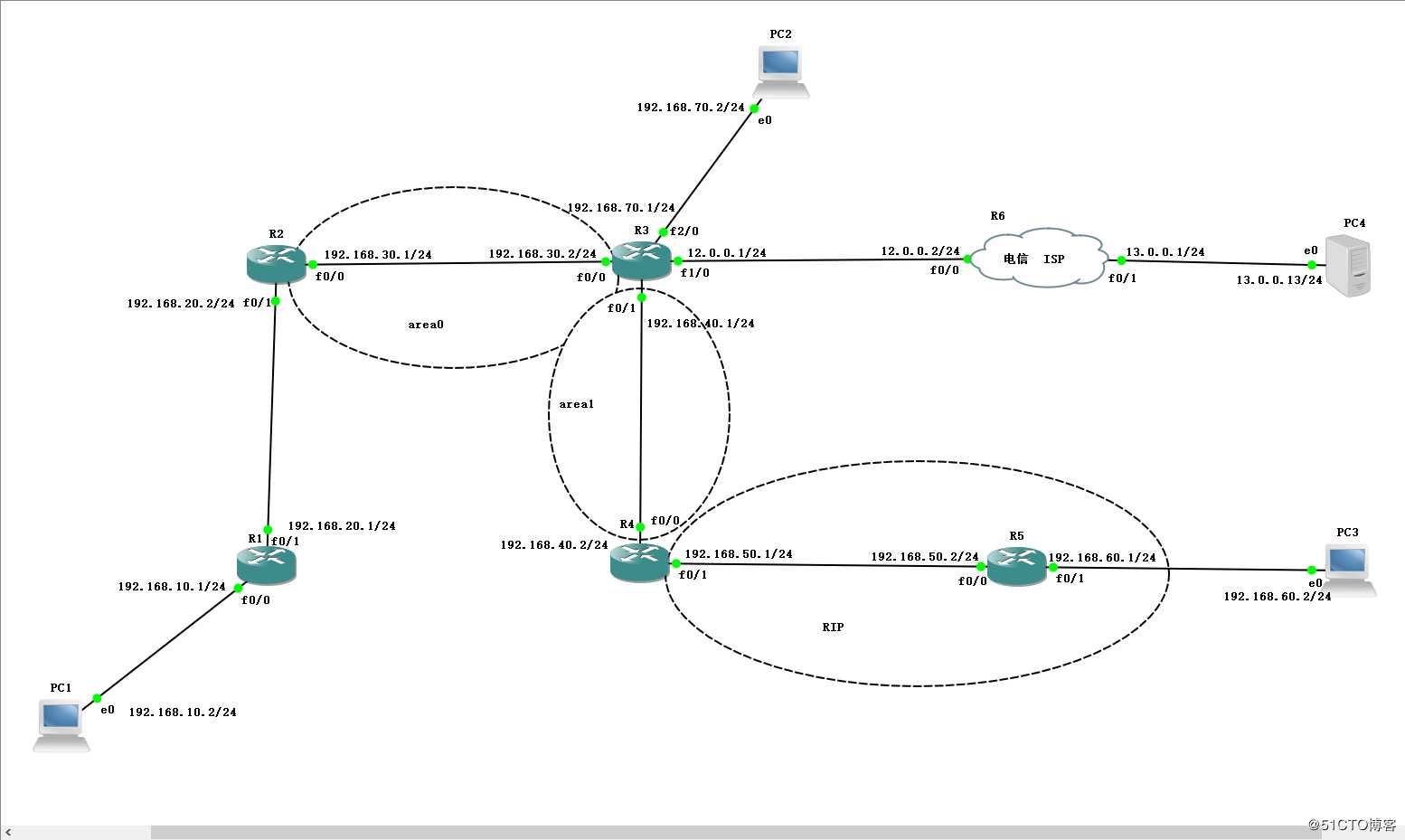The height and width of the screenshot is (840, 1405).
Task: Click the green link dot at R3 f2/0
Action: [x=664, y=232]
